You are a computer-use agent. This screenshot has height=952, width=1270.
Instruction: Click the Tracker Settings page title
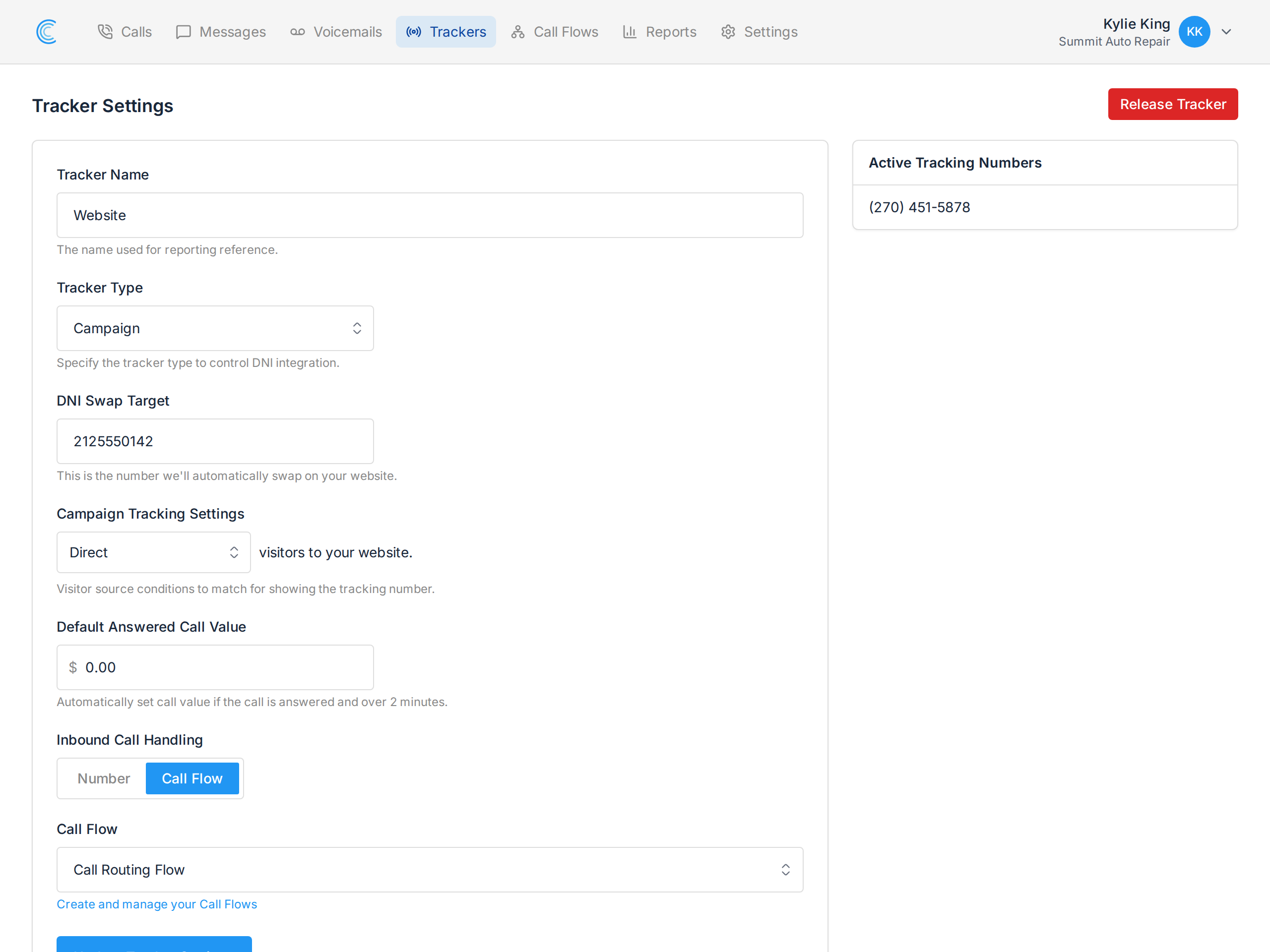point(102,106)
